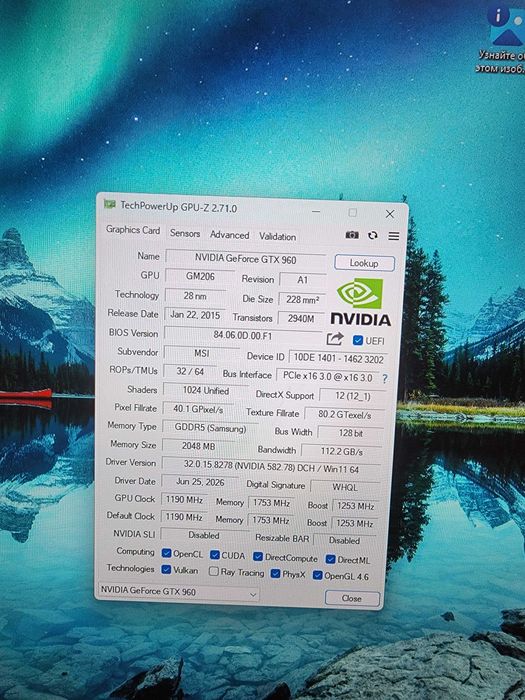Image resolution: width=525 pixels, height=700 pixels.
Task: Click the Driver Date Jun 25, 2026
Action: coord(200,482)
